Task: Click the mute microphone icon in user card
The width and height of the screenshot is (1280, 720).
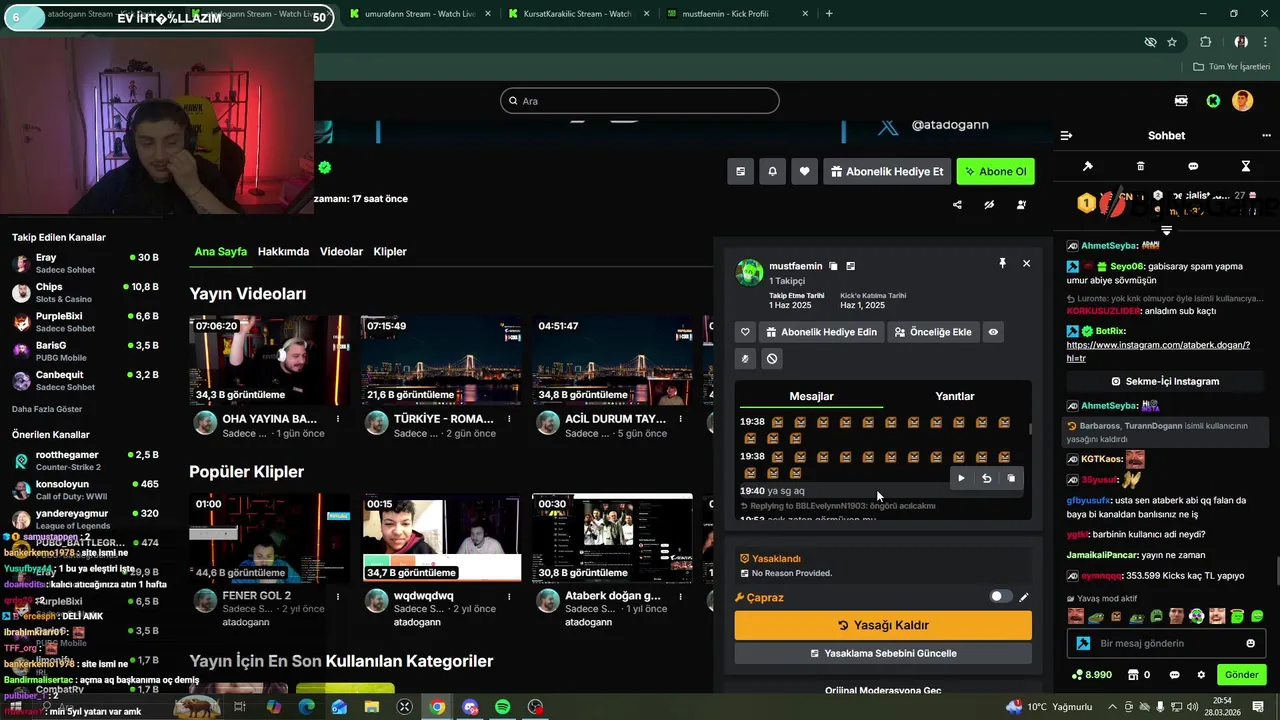Action: pyautogui.click(x=745, y=359)
